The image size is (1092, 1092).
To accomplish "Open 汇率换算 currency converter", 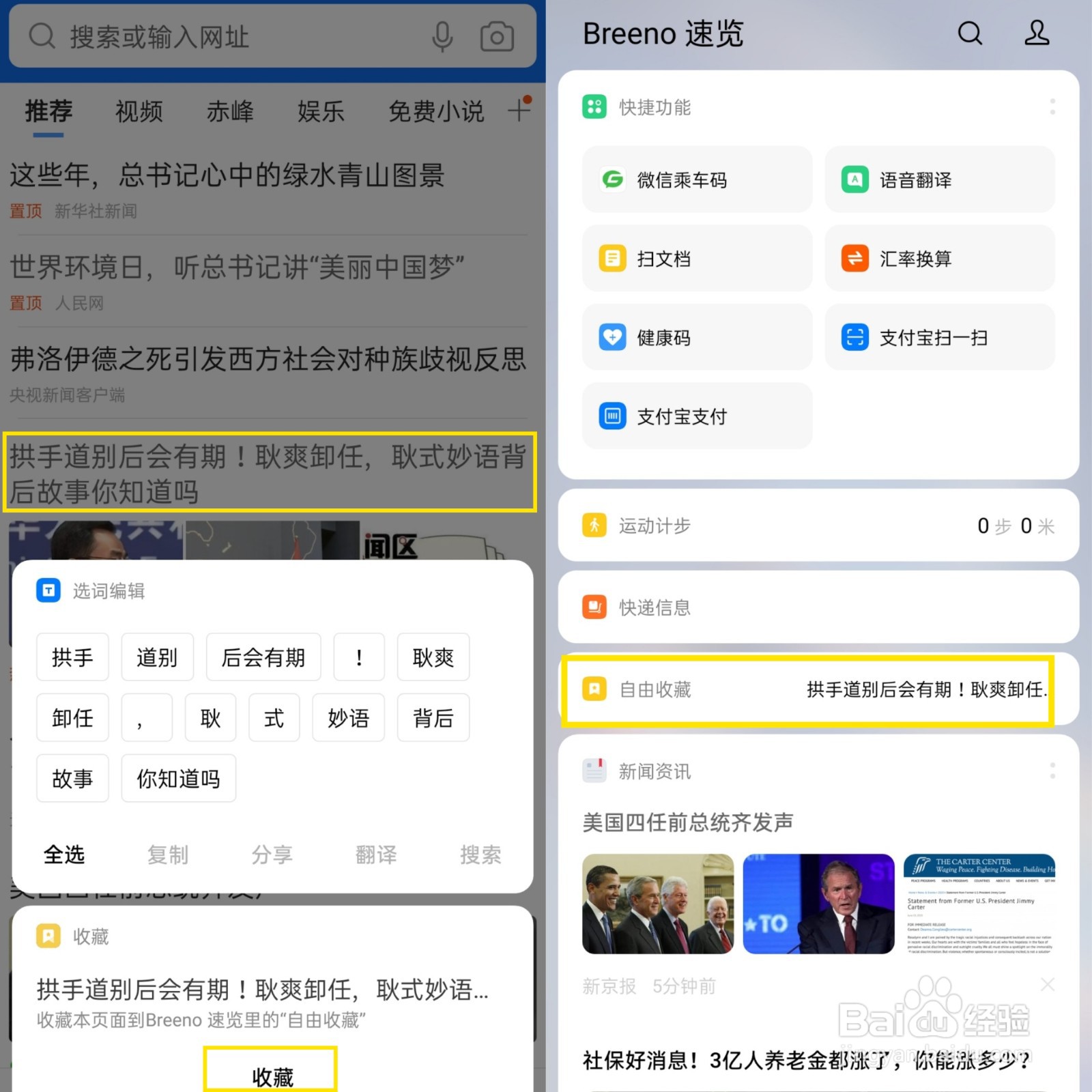I will pyautogui.click(x=940, y=259).
